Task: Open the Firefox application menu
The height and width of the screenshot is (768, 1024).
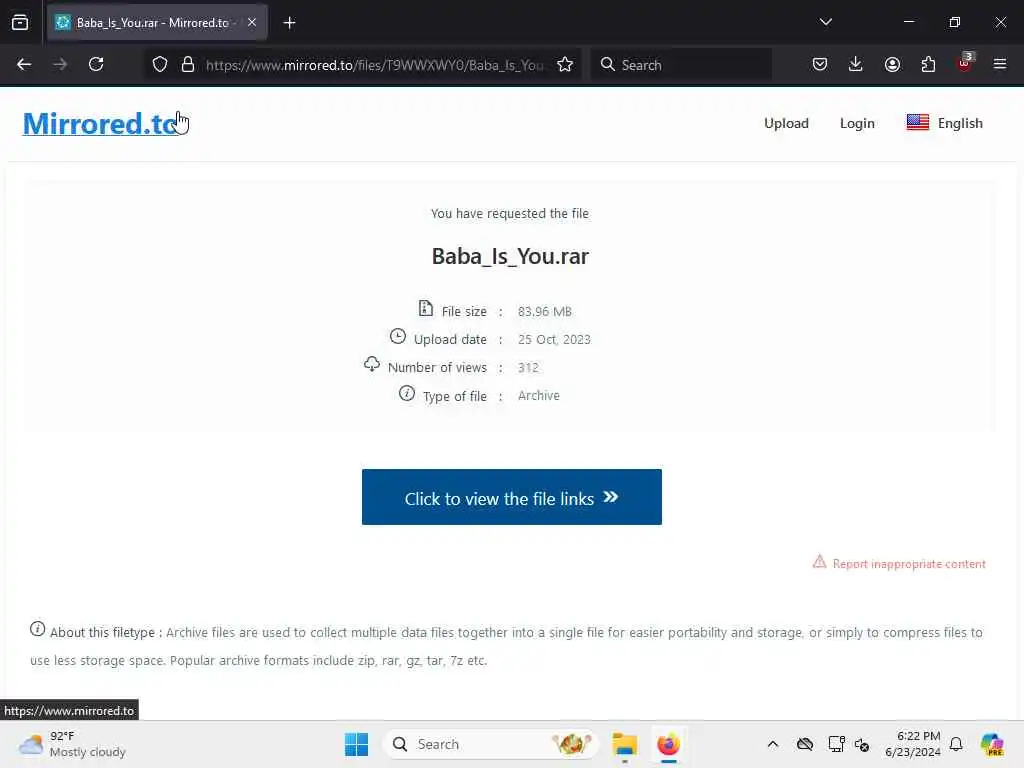Action: click(x=1000, y=64)
